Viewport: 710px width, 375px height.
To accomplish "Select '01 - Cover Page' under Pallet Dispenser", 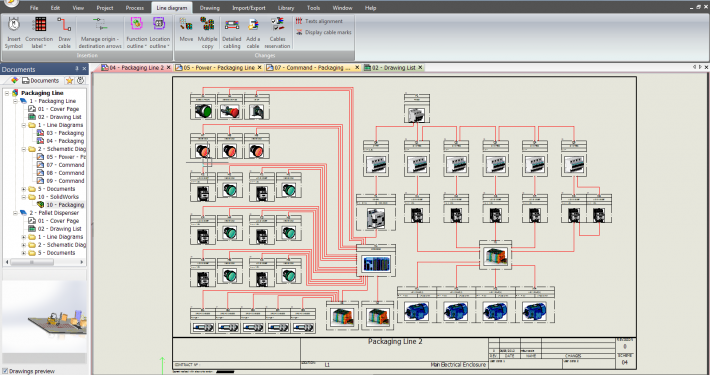I will tap(53, 221).
